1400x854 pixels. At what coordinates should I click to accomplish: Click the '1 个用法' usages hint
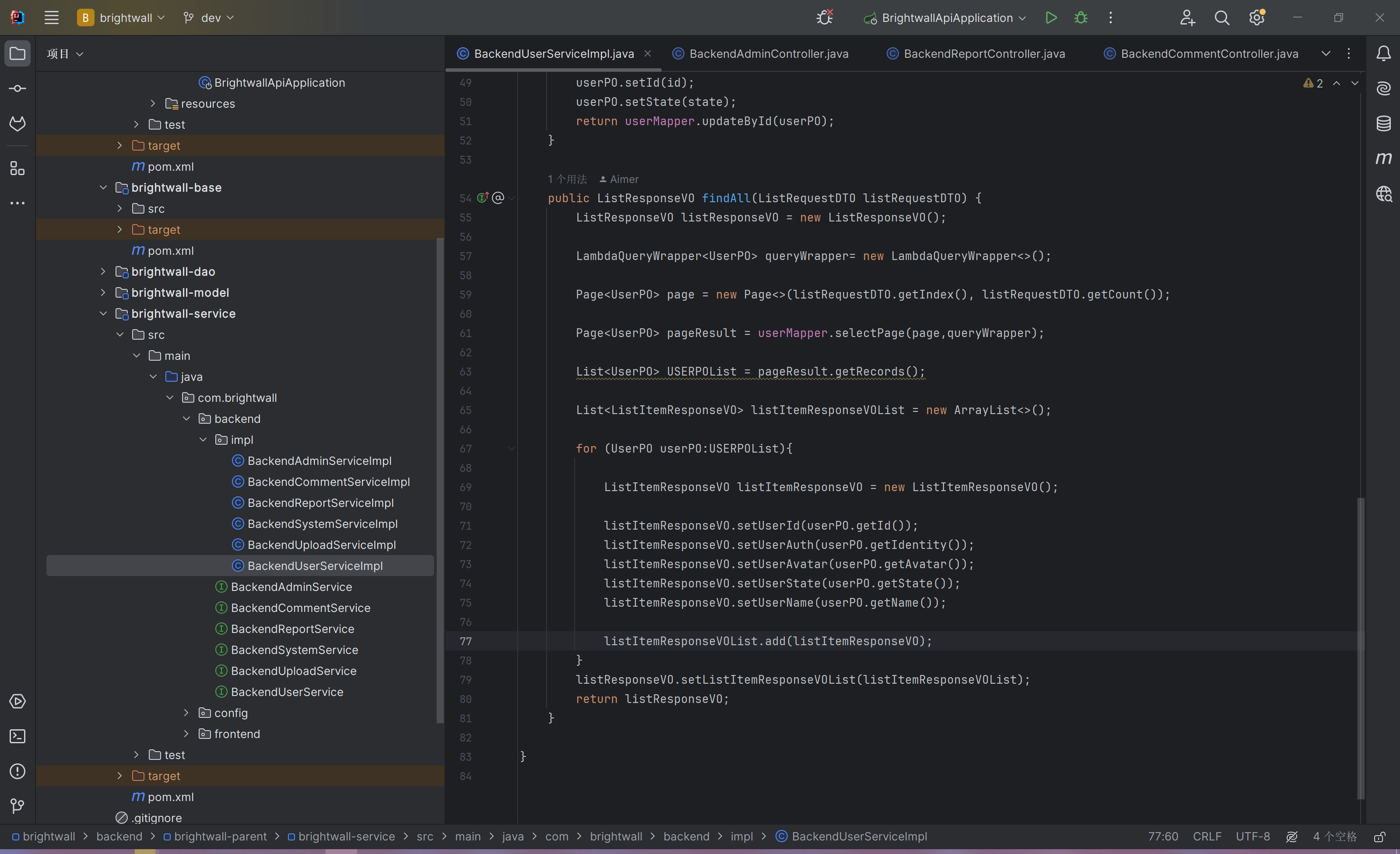point(567,179)
